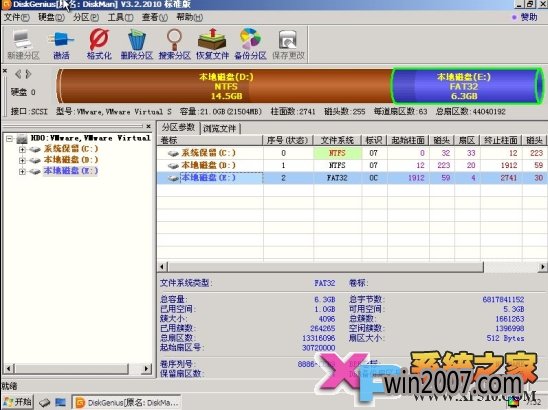Open the 帮助(H) menu
The image size is (548, 410).
189,17
